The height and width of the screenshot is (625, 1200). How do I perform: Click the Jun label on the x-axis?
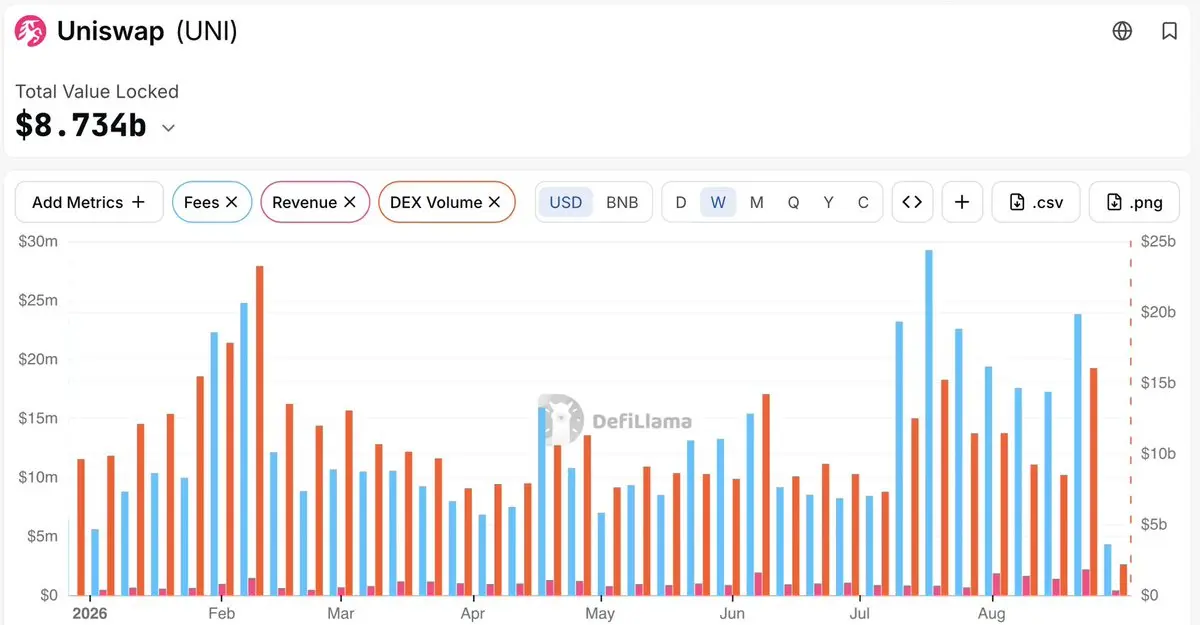732,613
